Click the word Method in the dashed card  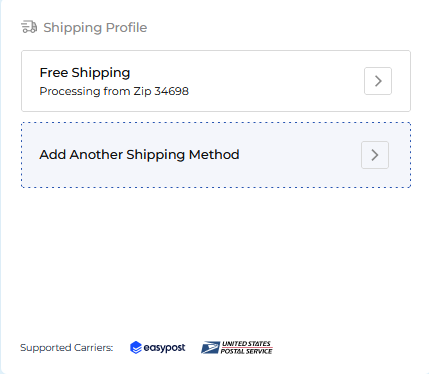tap(214, 155)
